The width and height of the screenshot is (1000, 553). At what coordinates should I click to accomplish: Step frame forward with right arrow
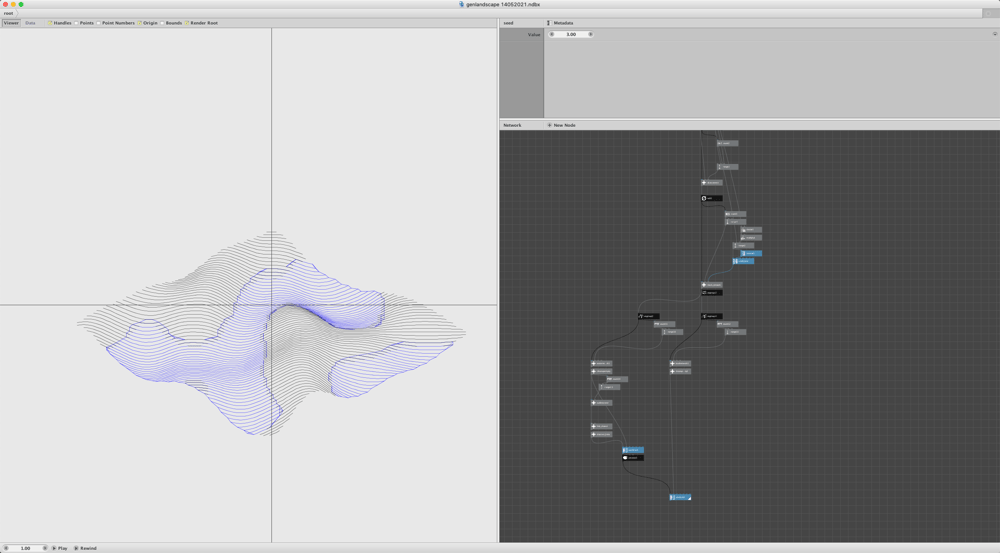tap(45, 548)
